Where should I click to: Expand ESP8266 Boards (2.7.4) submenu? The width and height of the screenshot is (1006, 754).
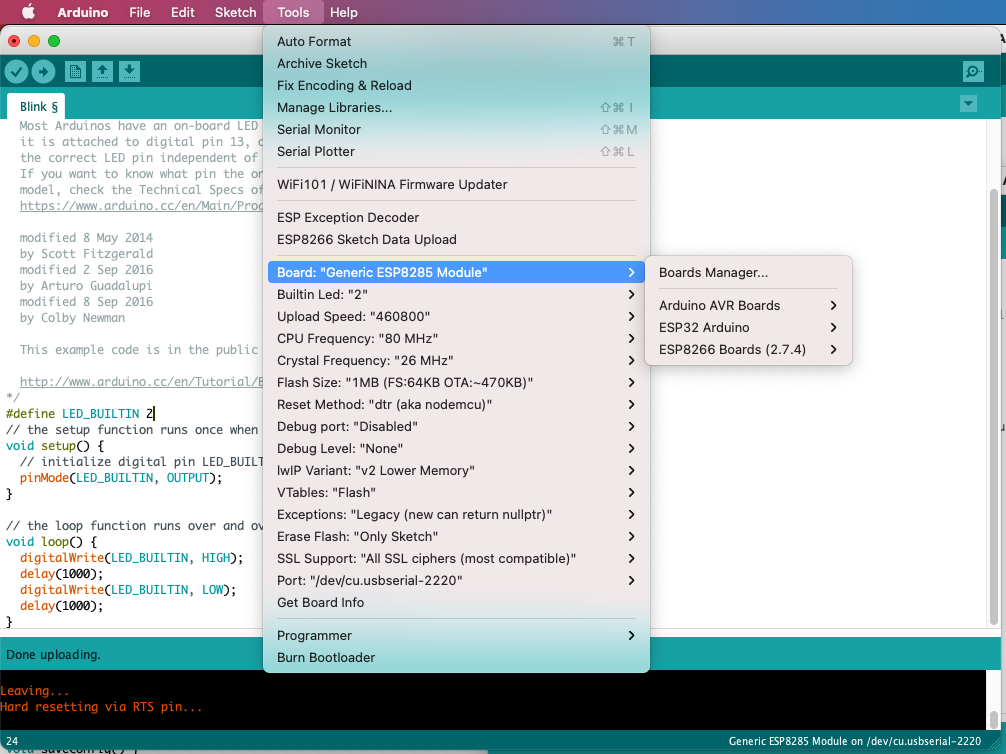click(748, 350)
